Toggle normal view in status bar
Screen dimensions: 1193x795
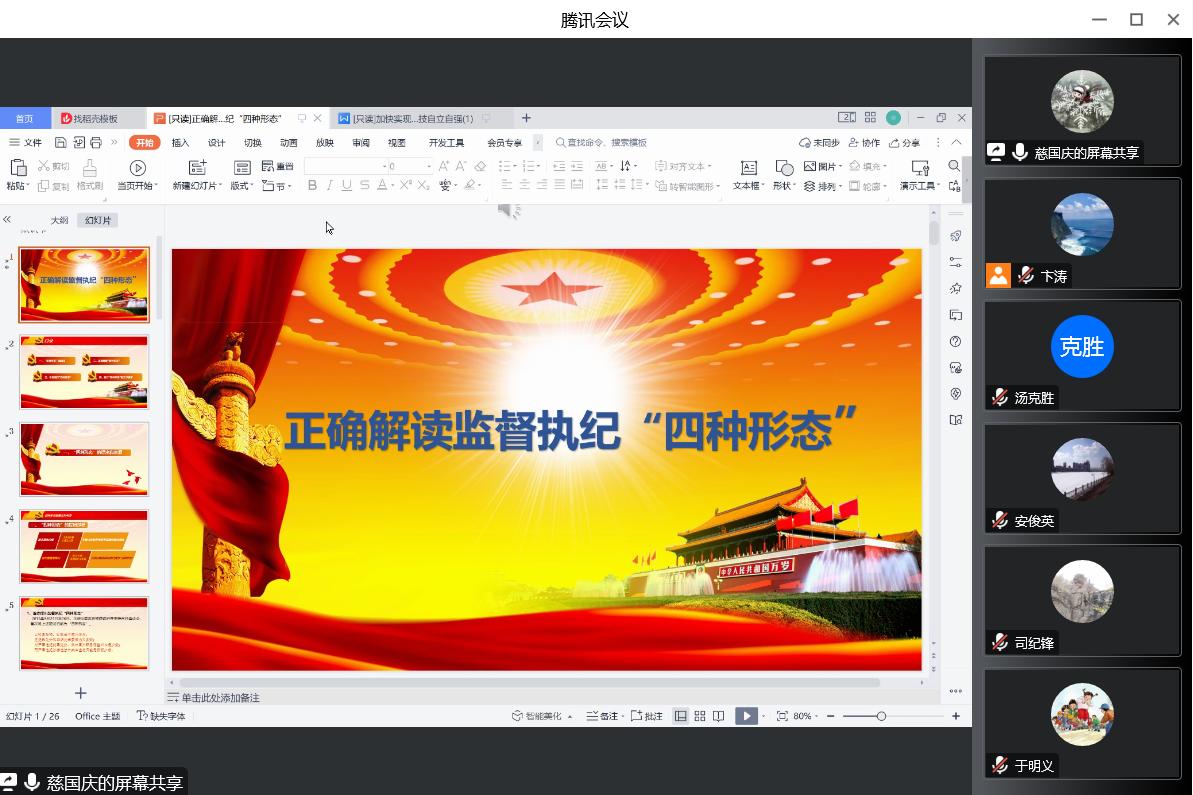[x=681, y=716]
